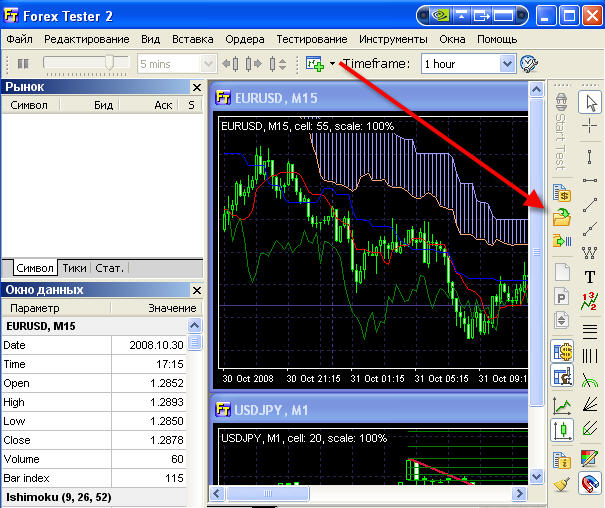Select the Fibonacci arc tool
Image resolution: width=605 pixels, height=508 pixels.
pos(590,380)
